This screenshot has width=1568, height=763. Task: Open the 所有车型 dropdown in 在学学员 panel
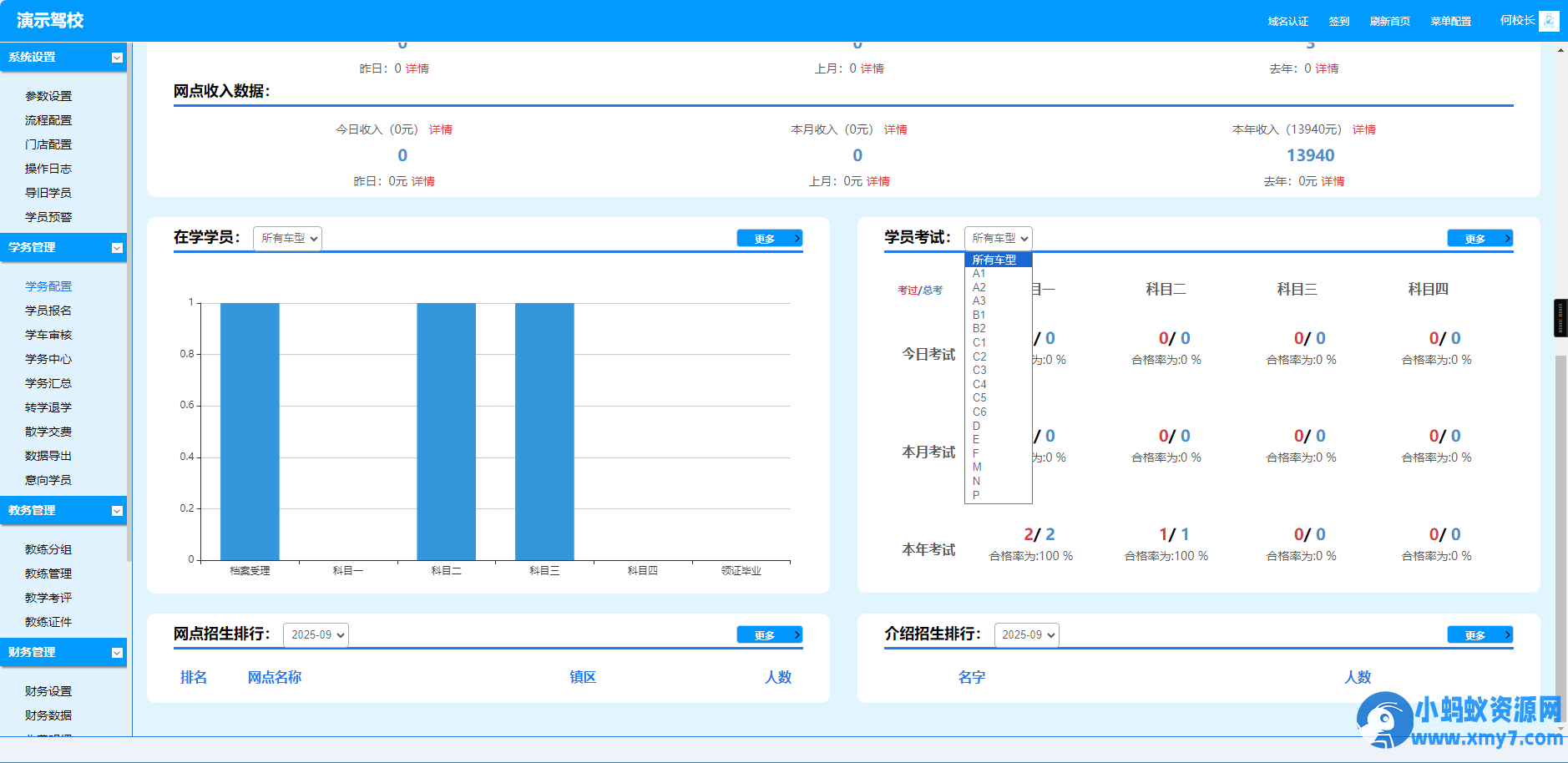287,238
